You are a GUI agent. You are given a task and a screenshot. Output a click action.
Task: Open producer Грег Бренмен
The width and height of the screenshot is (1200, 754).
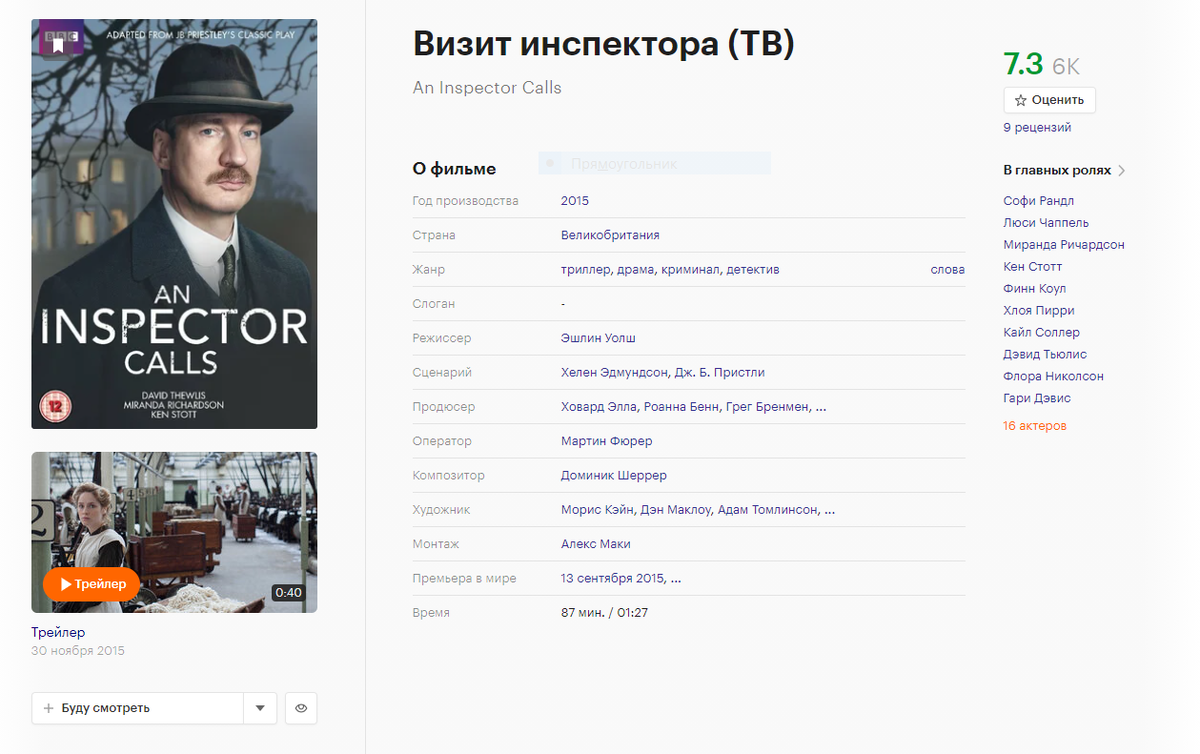[765, 407]
